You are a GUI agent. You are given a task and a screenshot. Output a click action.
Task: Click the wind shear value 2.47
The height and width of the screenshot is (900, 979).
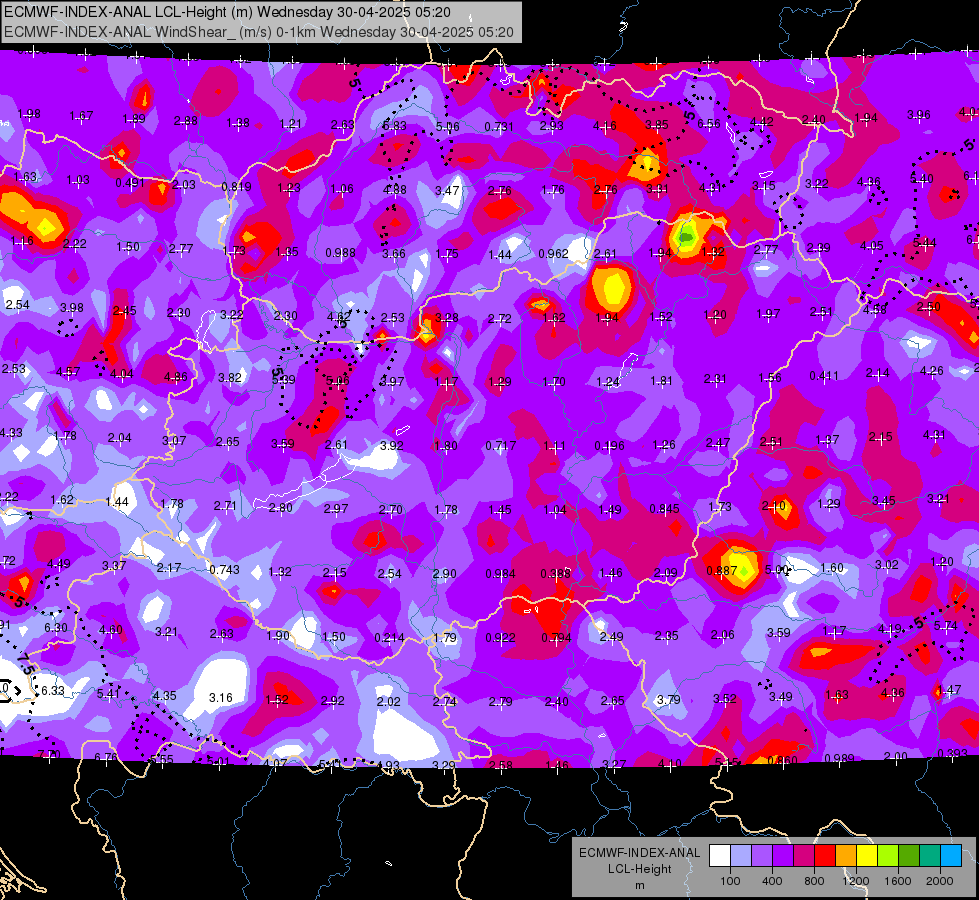(x=718, y=442)
